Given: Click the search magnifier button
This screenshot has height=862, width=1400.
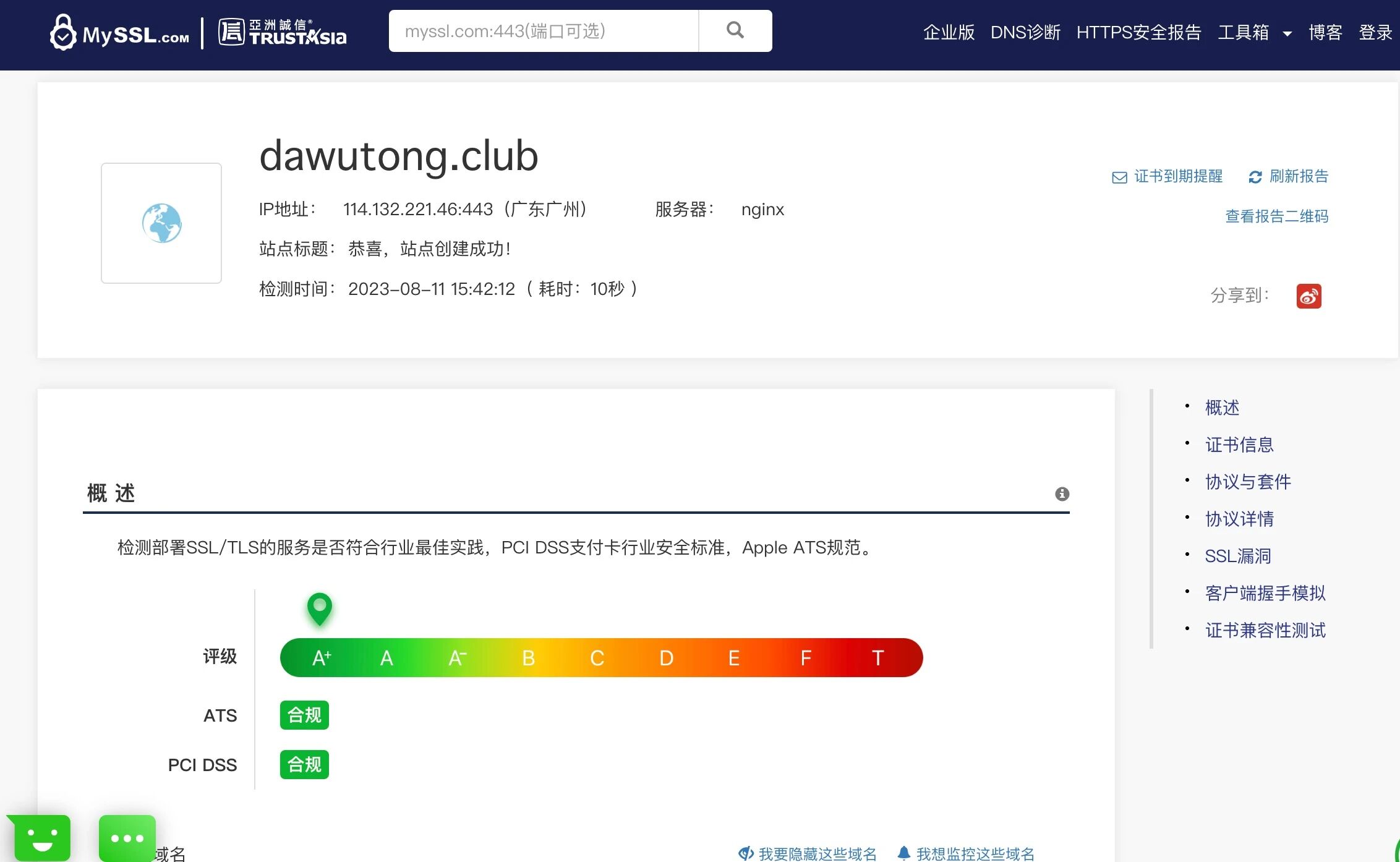Looking at the screenshot, I should [x=735, y=30].
